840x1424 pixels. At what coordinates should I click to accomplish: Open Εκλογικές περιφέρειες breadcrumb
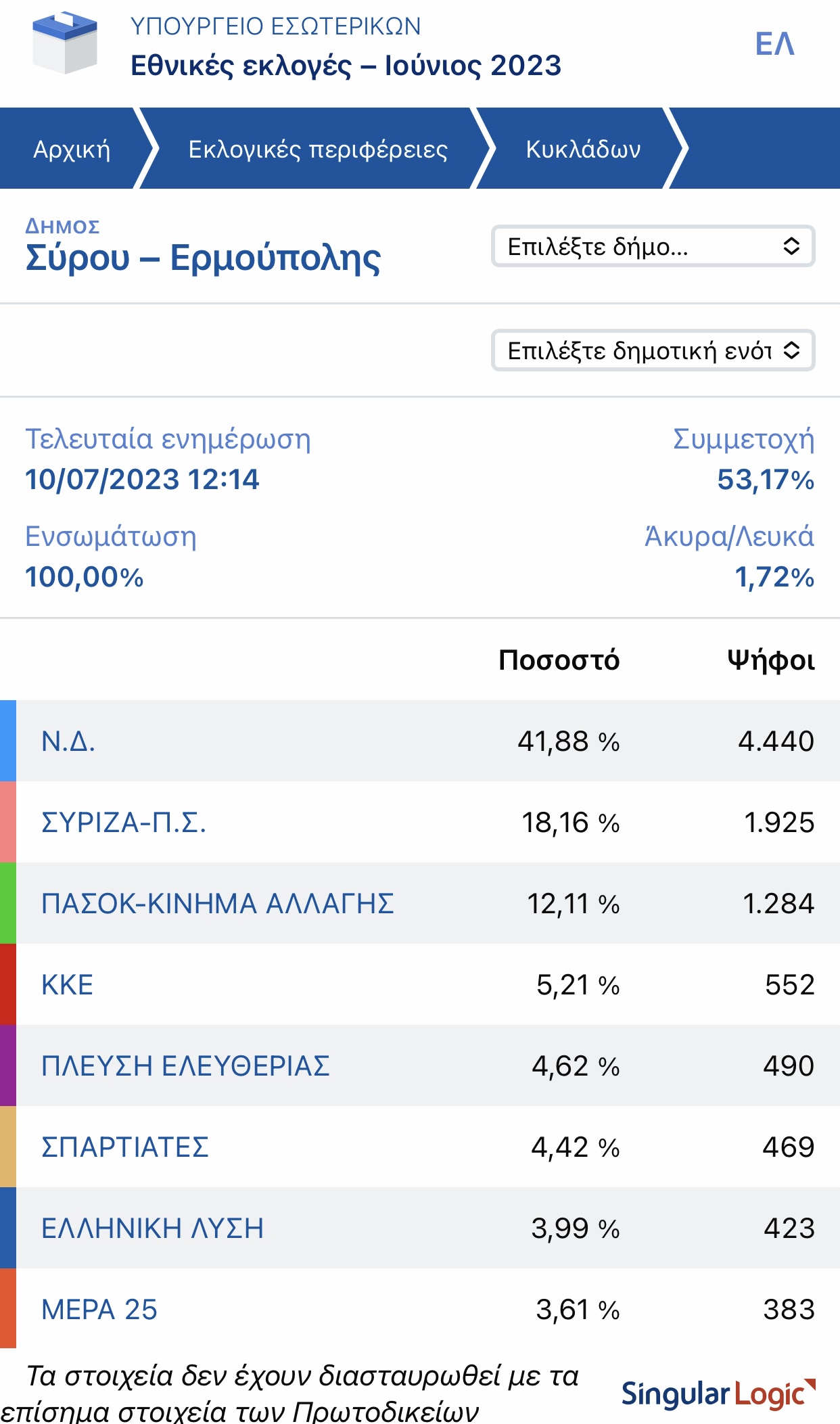[x=318, y=149]
